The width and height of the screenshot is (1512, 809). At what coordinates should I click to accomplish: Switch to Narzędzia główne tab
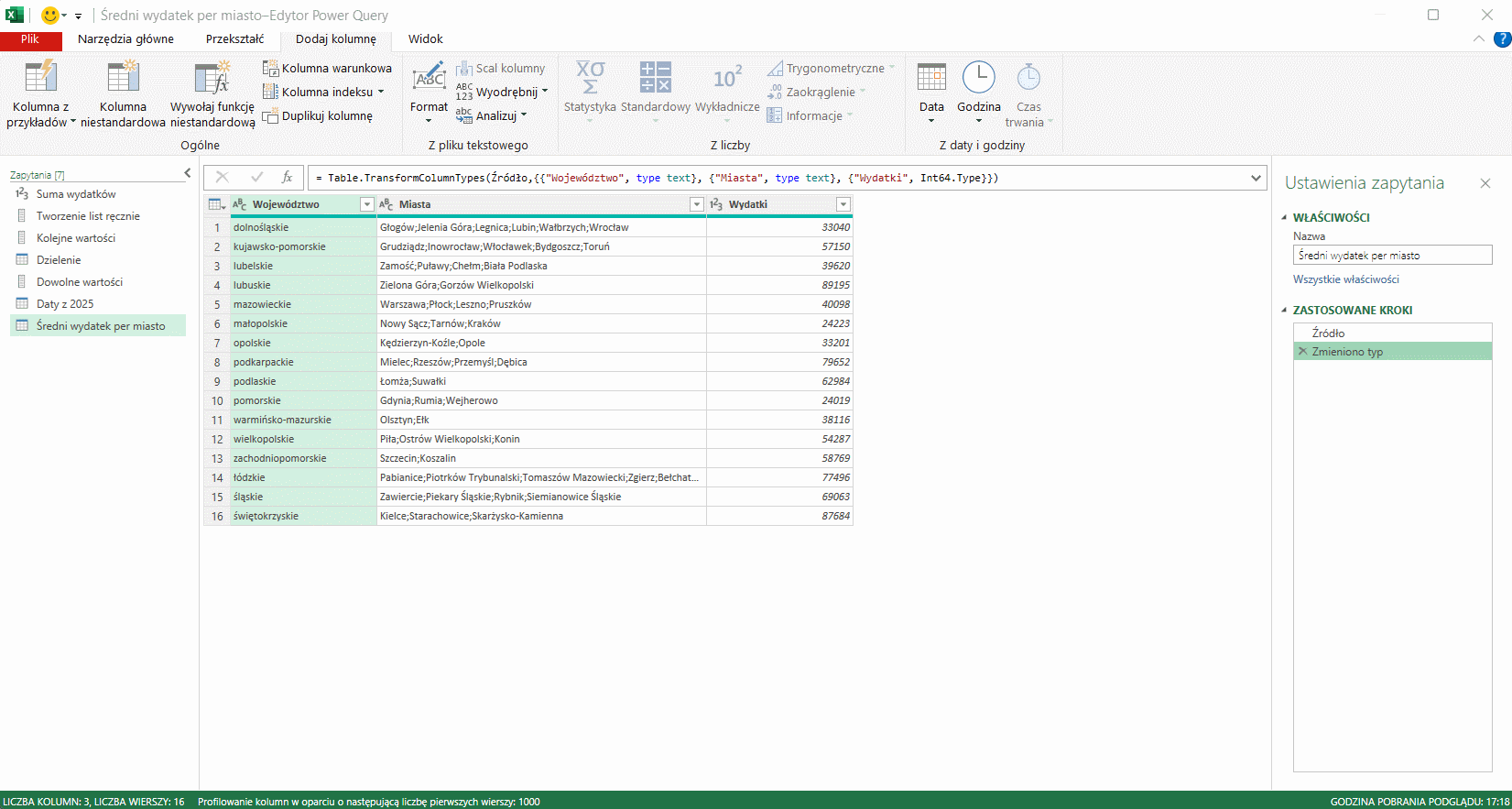(125, 39)
